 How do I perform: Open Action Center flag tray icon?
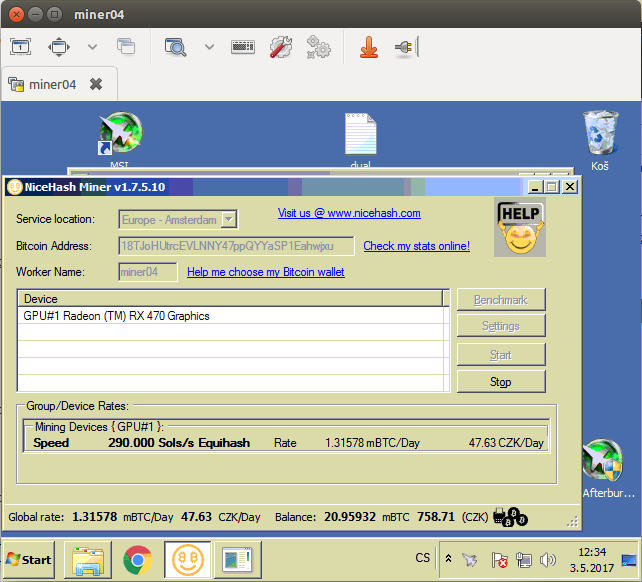[x=499, y=560]
